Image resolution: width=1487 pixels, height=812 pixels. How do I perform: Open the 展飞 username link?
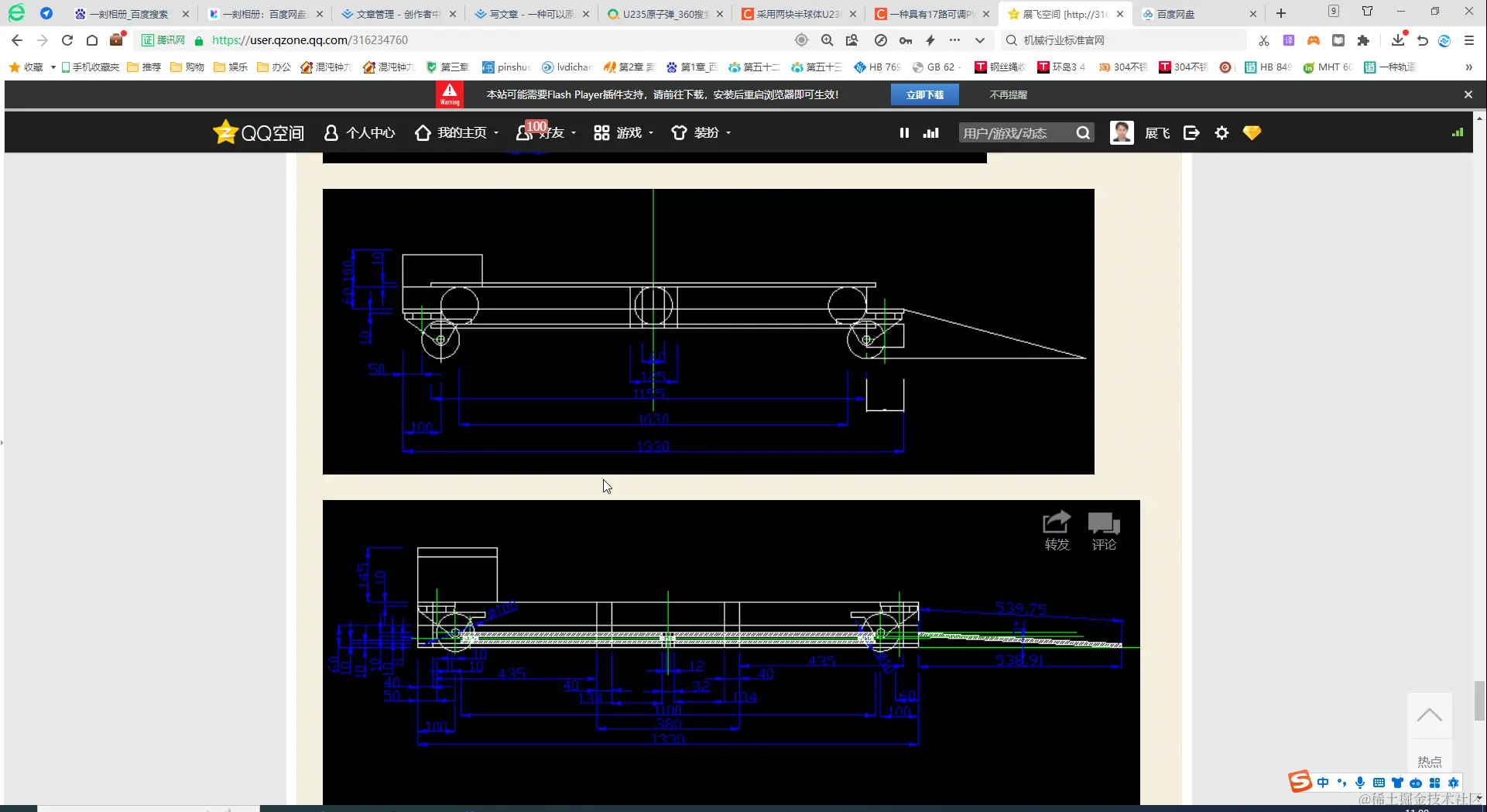pos(1157,133)
